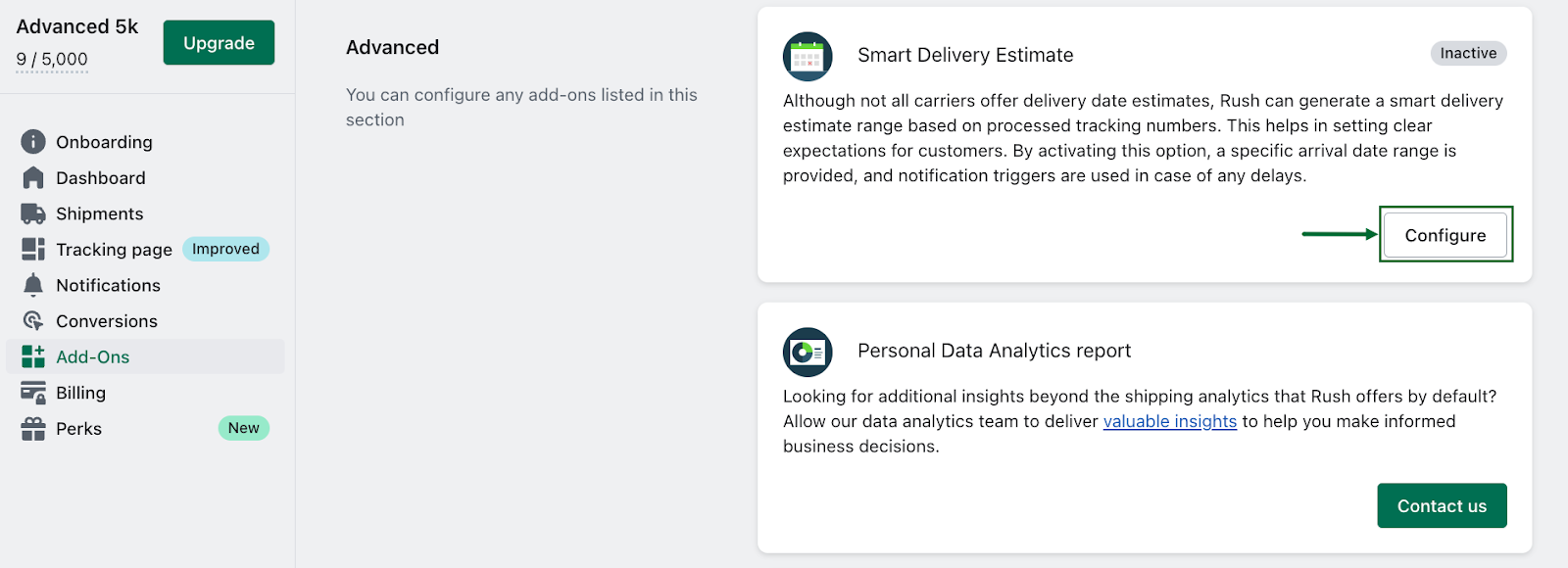Open the Billing page in the sidebar
1568x568 pixels.
(x=80, y=393)
